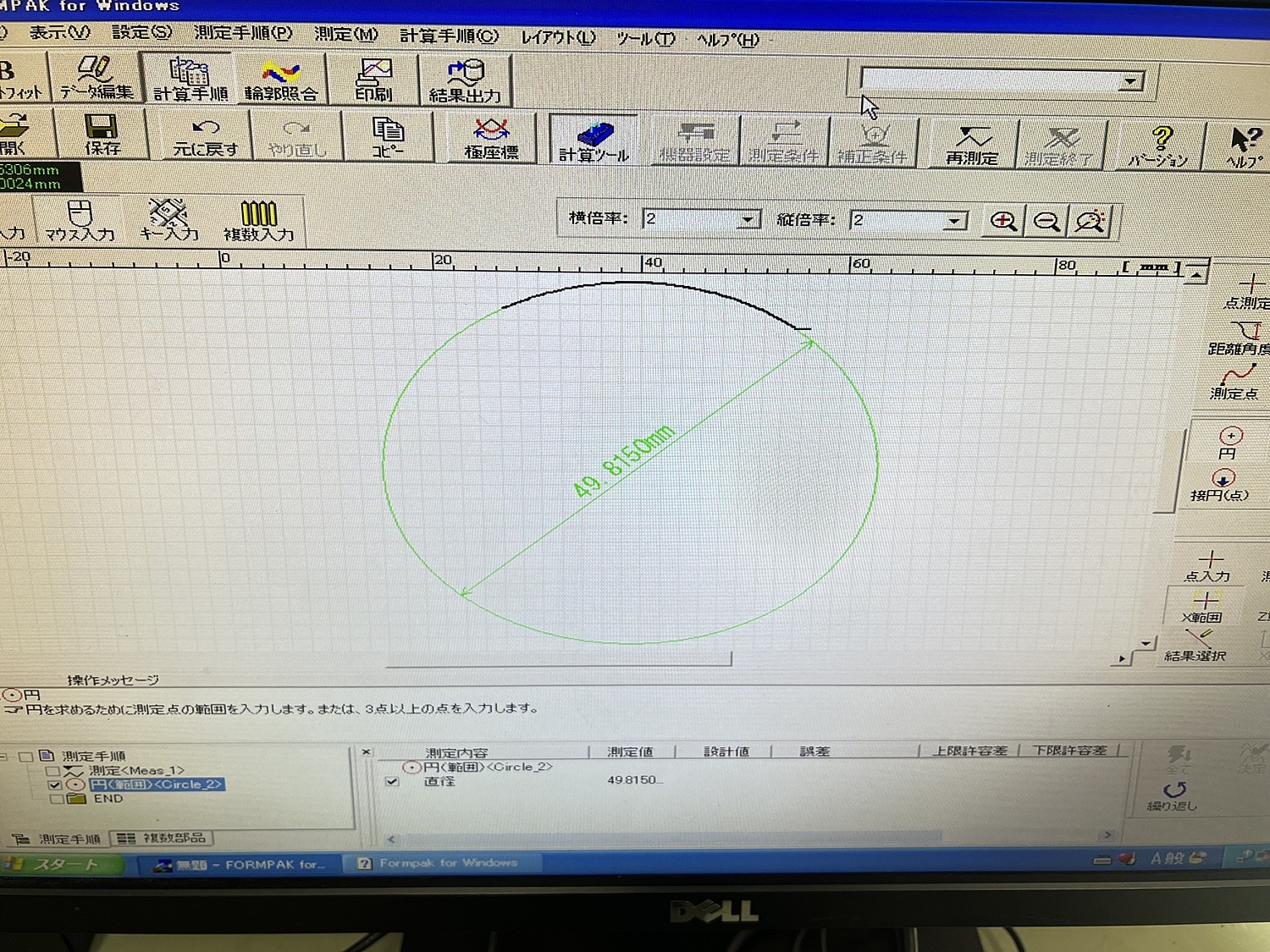
Task: Click the 再測定 remeasure icon
Action: pyautogui.click(x=972, y=144)
